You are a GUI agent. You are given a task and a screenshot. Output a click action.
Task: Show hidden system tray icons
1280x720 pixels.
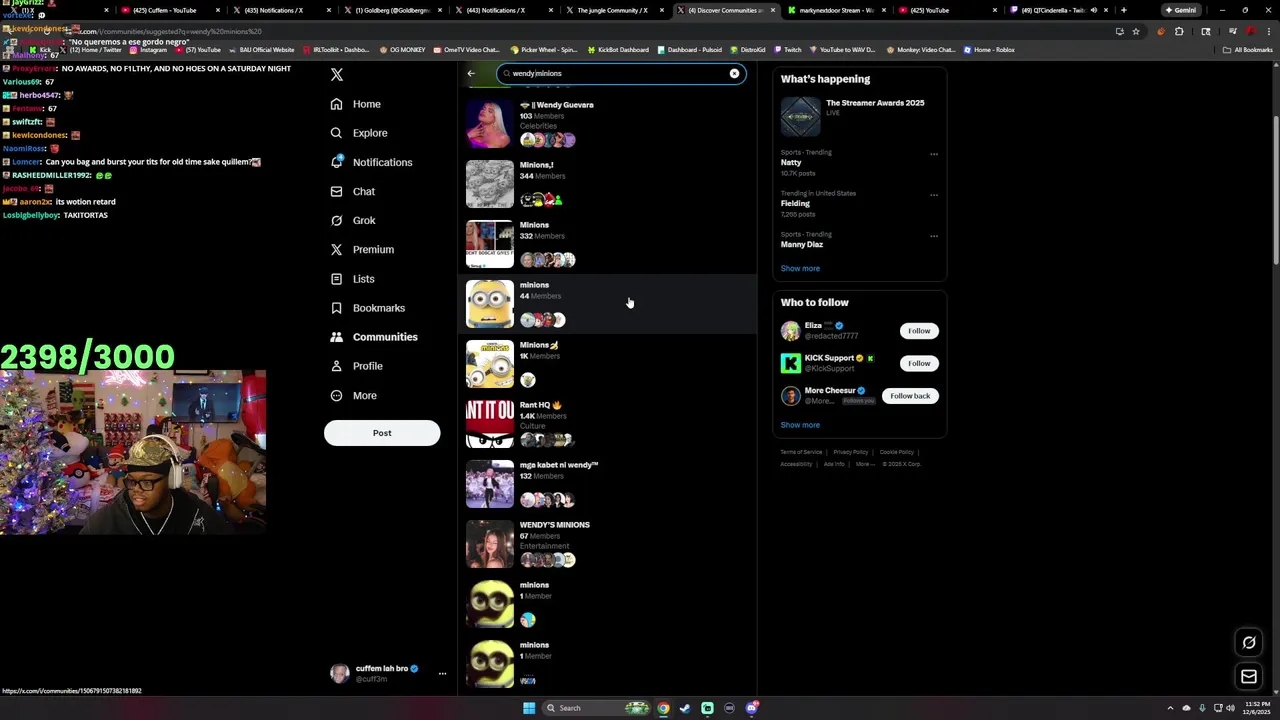point(1170,708)
